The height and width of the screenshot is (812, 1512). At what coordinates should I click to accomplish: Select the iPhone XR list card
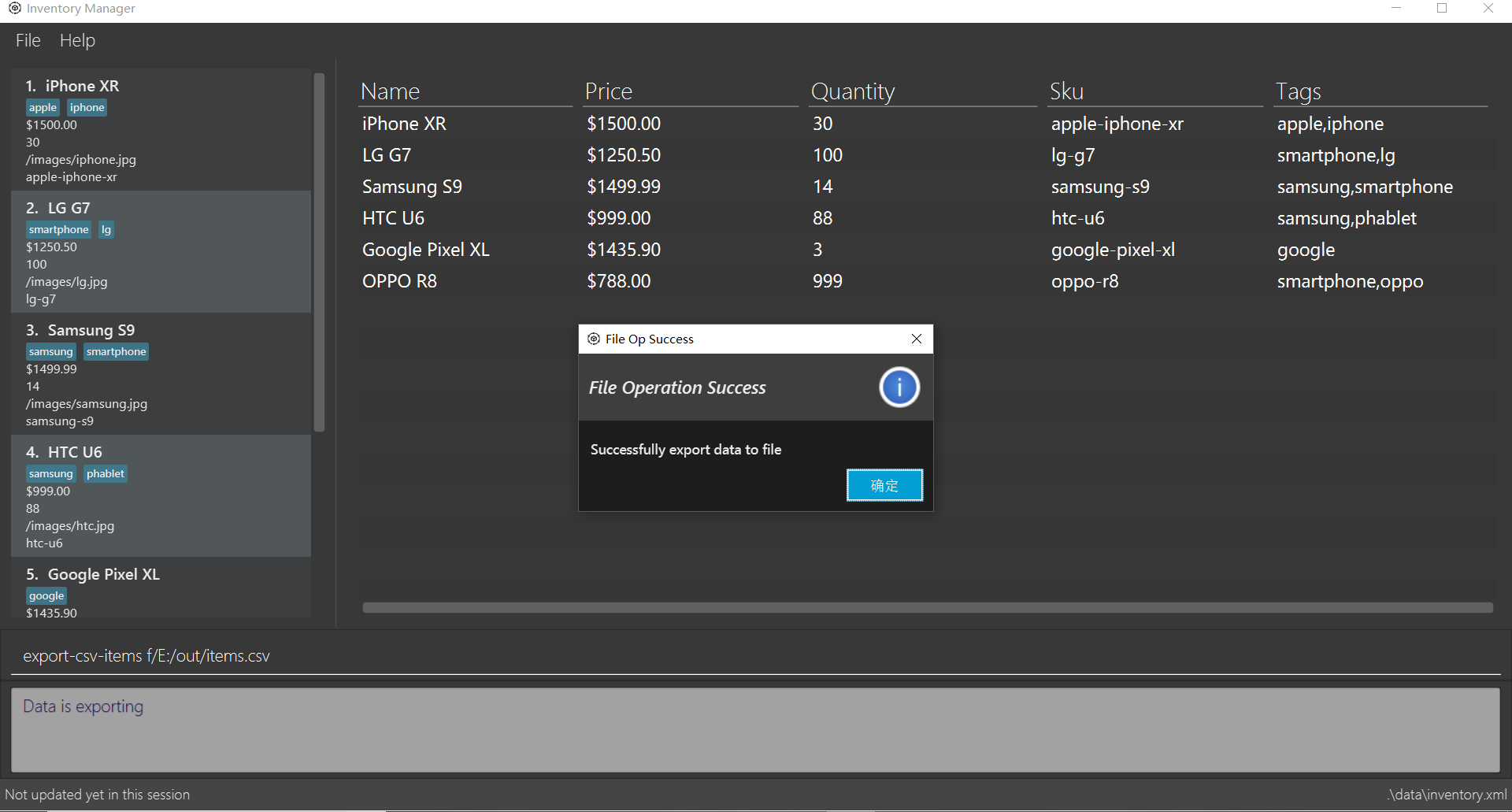pos(161,130)
